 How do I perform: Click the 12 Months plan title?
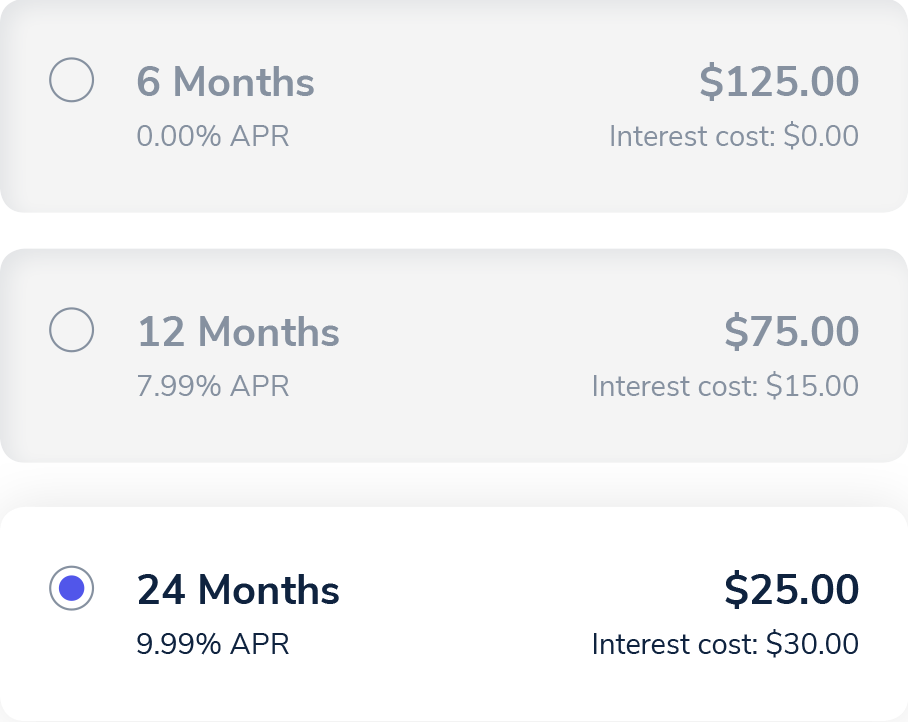[x=238, y=332]
